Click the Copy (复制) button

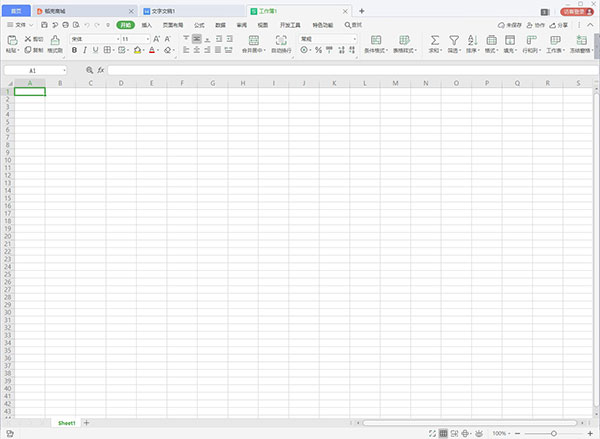click(34, 50)
